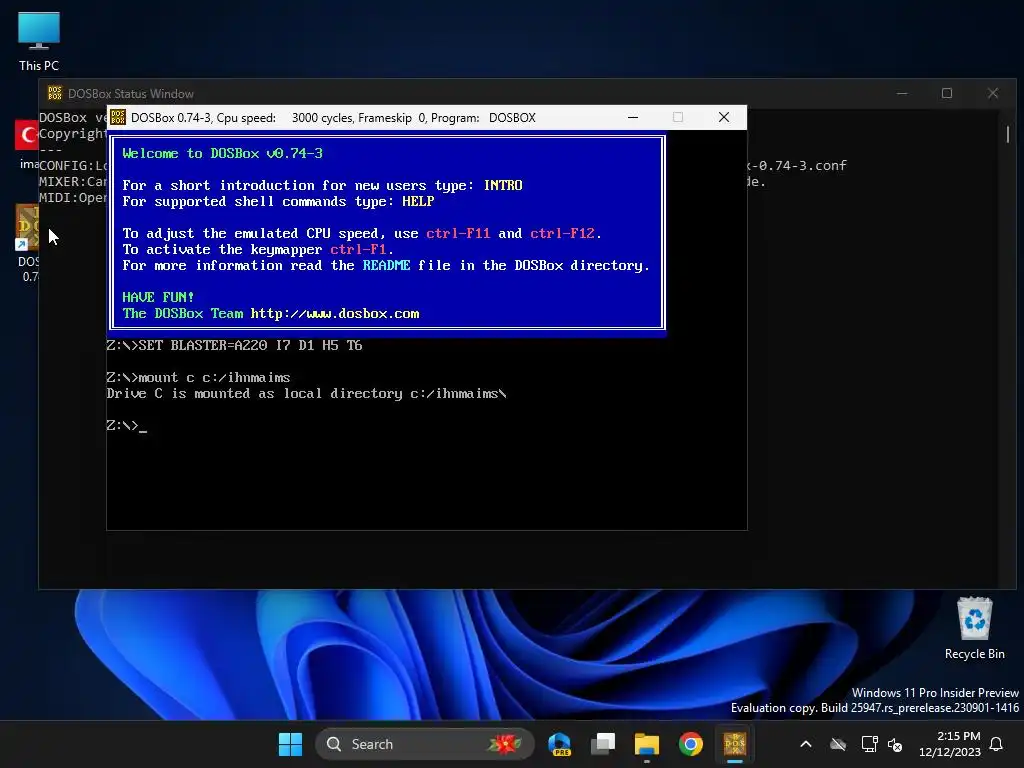Launch Google Chrome from the taskbar

pos(690,744)
